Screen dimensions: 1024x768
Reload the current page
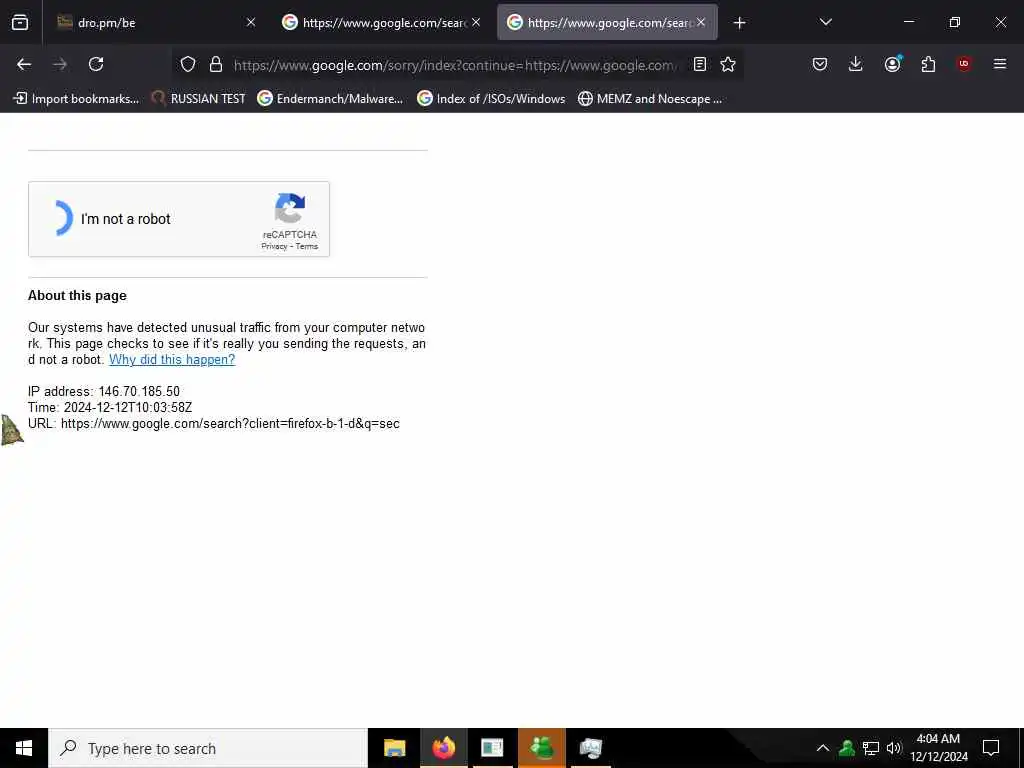pos(96,64)
